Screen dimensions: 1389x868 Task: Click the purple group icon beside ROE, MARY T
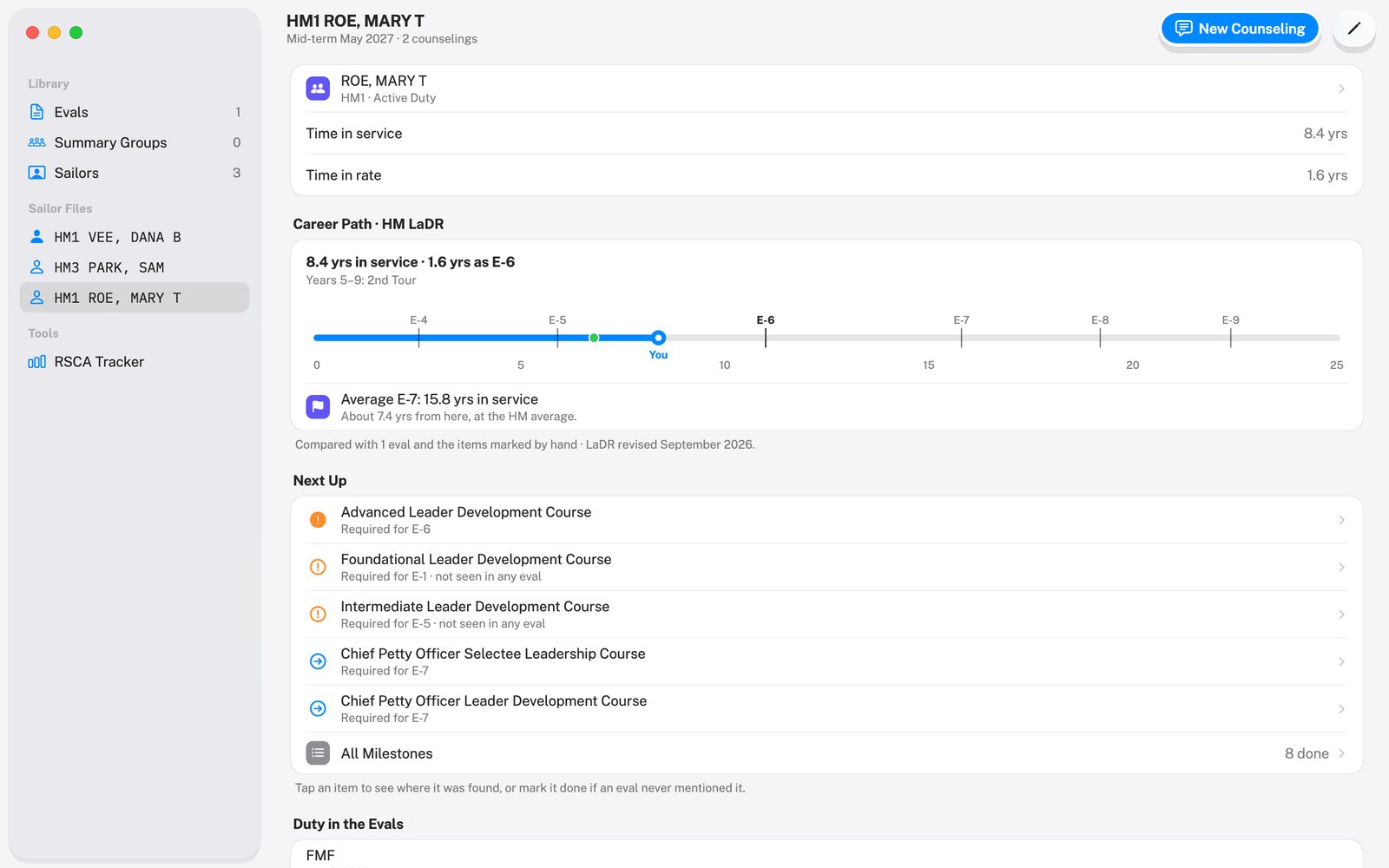click(x=318, y=89)
